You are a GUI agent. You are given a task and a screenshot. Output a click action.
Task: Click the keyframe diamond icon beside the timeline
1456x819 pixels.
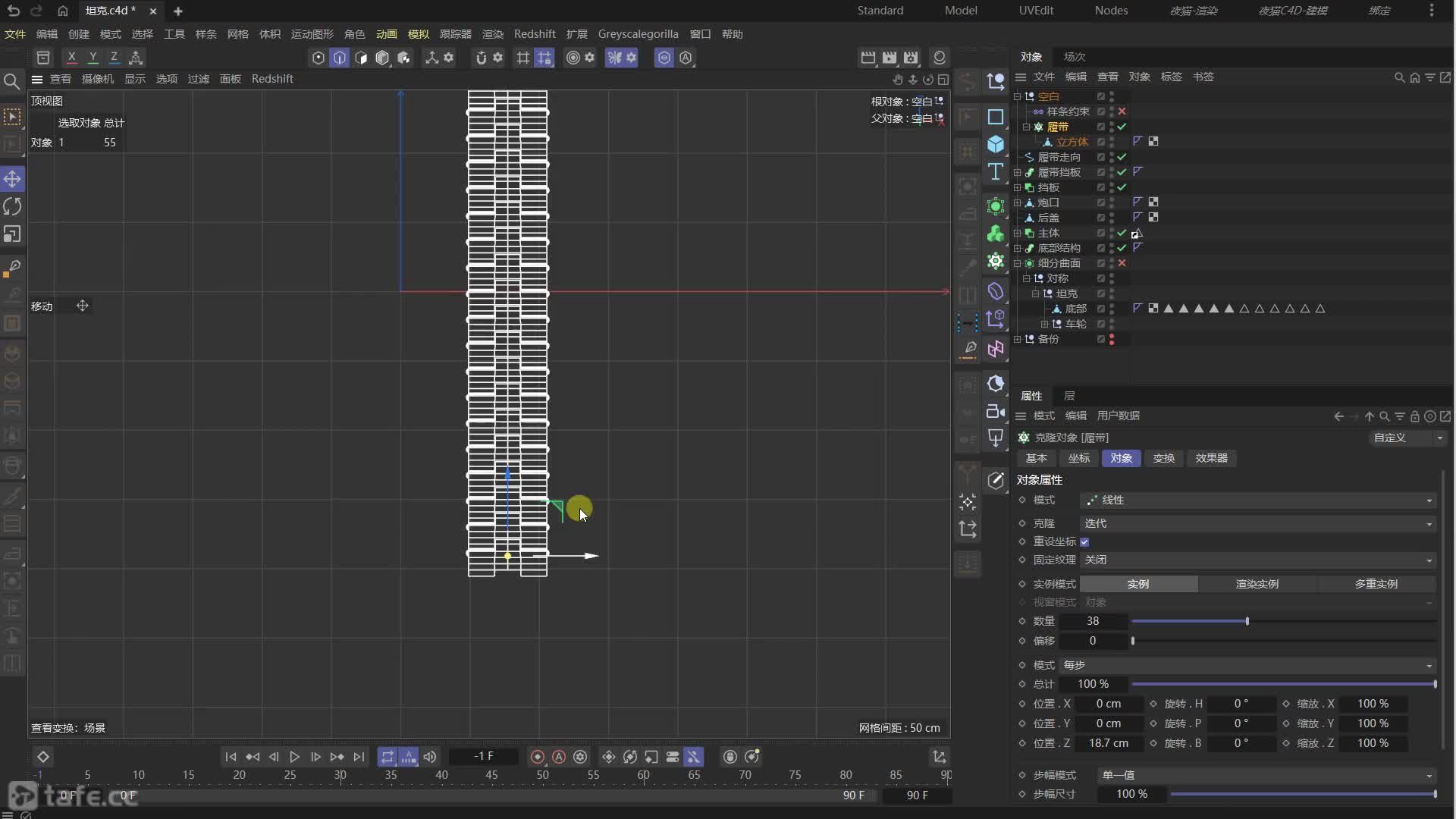(43, 757)
